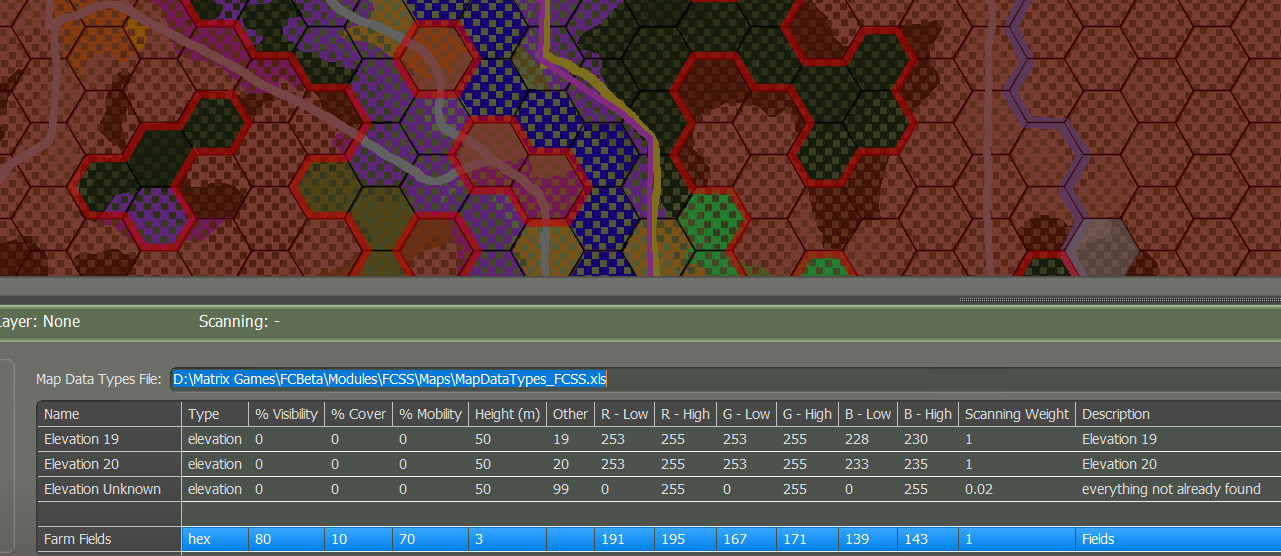1281x556 pixels.
Task: Click Elevation Unknown Other value 99
Action: pos(570,489)
